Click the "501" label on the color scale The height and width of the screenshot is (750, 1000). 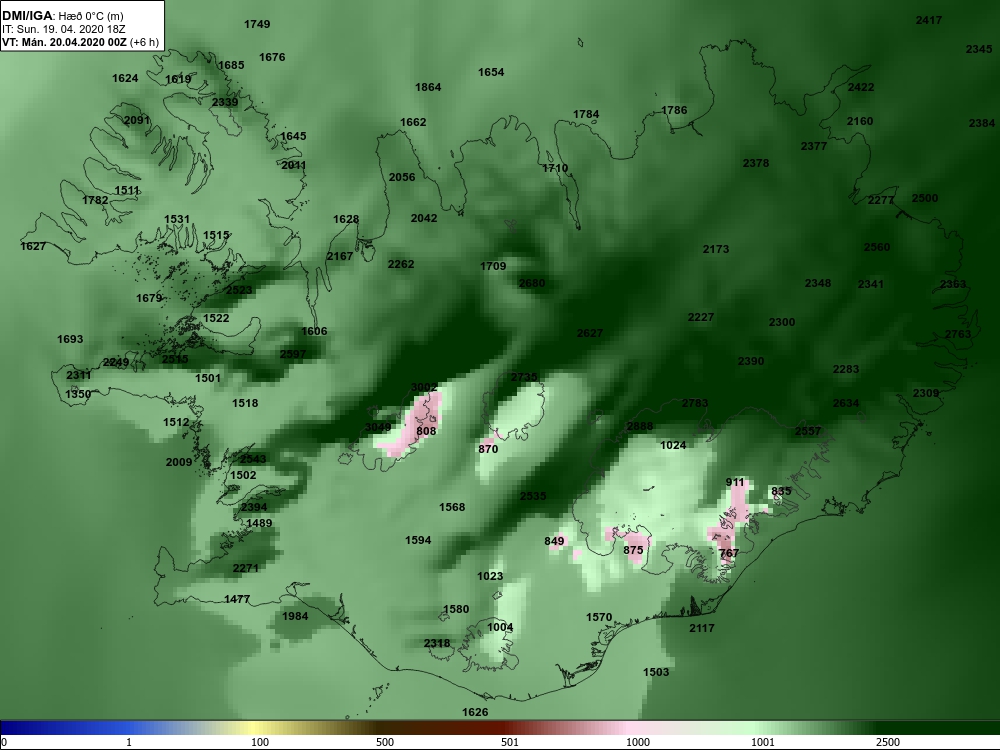[x=510, y=742]
